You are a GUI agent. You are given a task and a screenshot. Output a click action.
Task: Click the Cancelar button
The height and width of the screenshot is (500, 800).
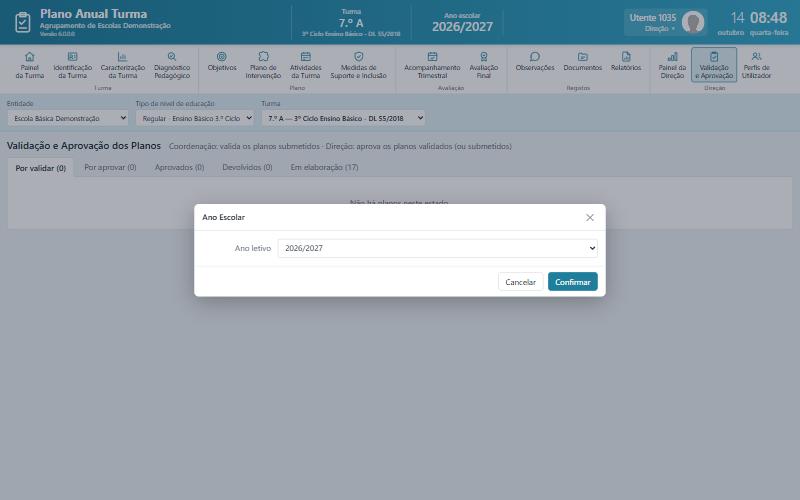click(520, 282)
